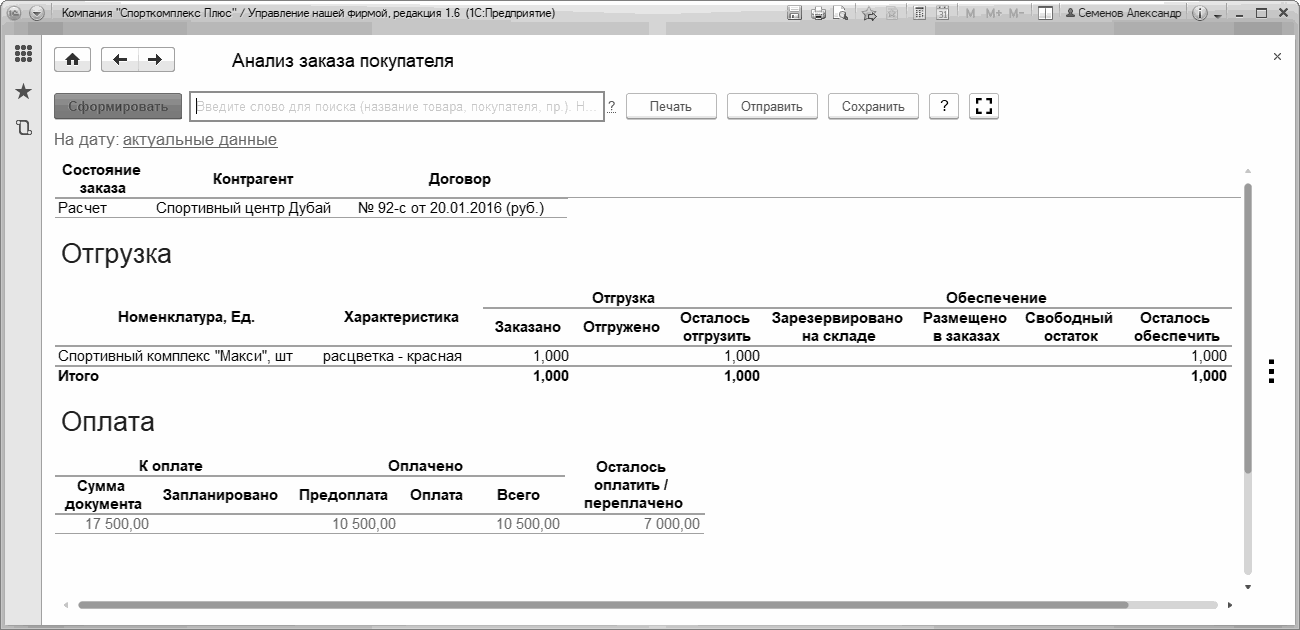The height and width of the screenshot is (630, 1300).
Task: Select Спортивный комплекс "Макси", шт row
Action: [175, 355]
